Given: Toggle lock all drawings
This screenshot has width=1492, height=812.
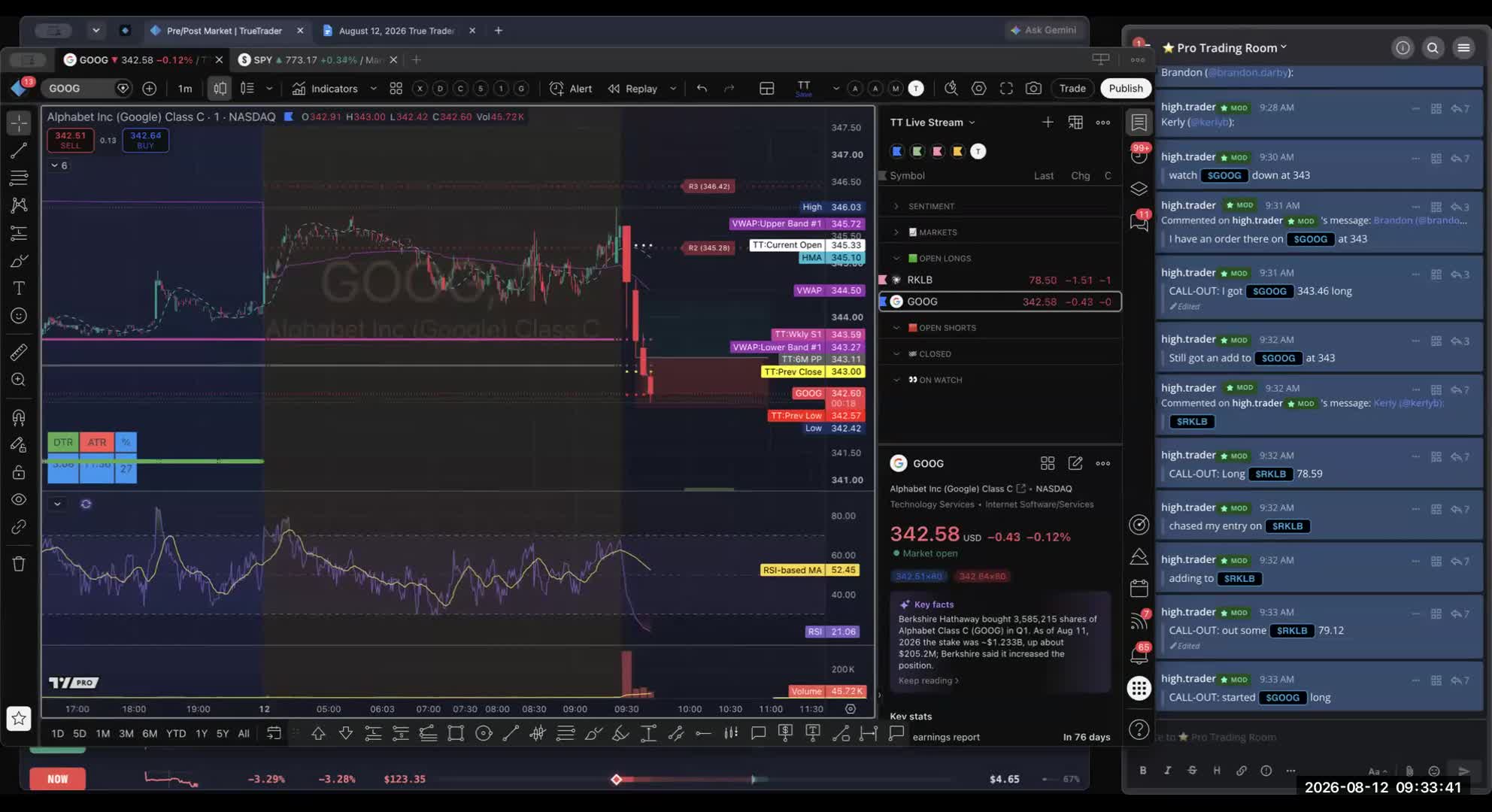Looking at the screenshot, I should pyautogui.click(x=19, y=472).
